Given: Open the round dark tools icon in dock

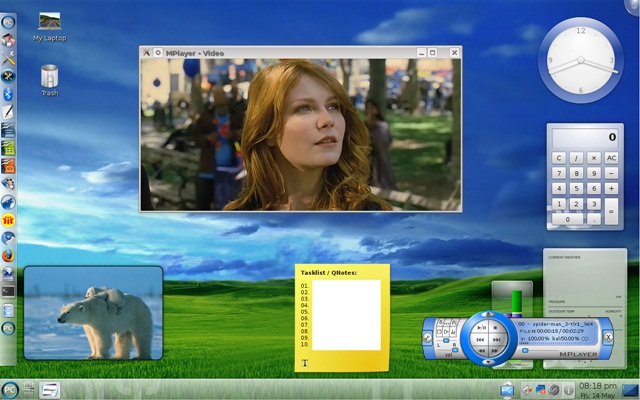Looking at the screenshot, I should (8, 76).
